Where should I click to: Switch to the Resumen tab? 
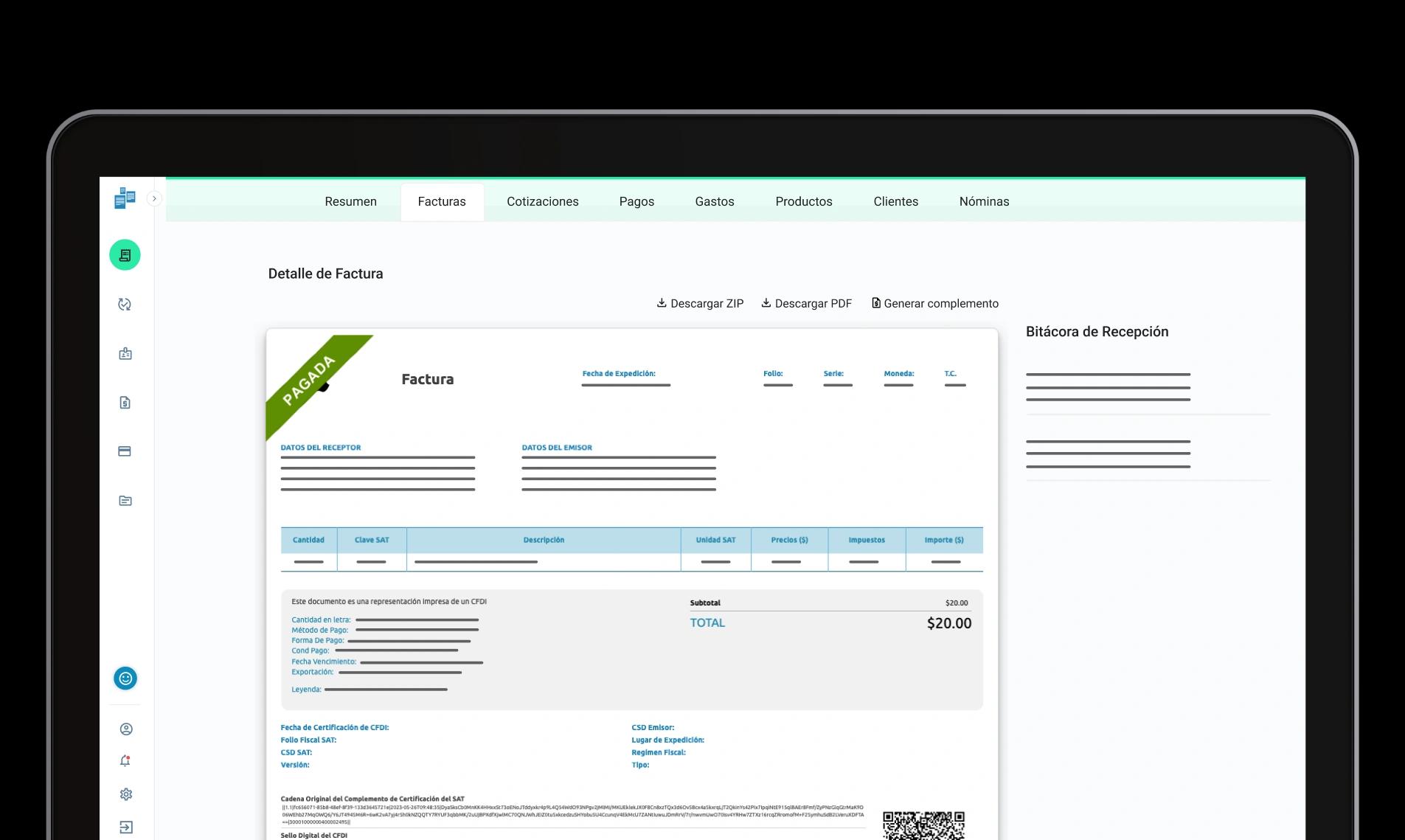click(350, 201)
